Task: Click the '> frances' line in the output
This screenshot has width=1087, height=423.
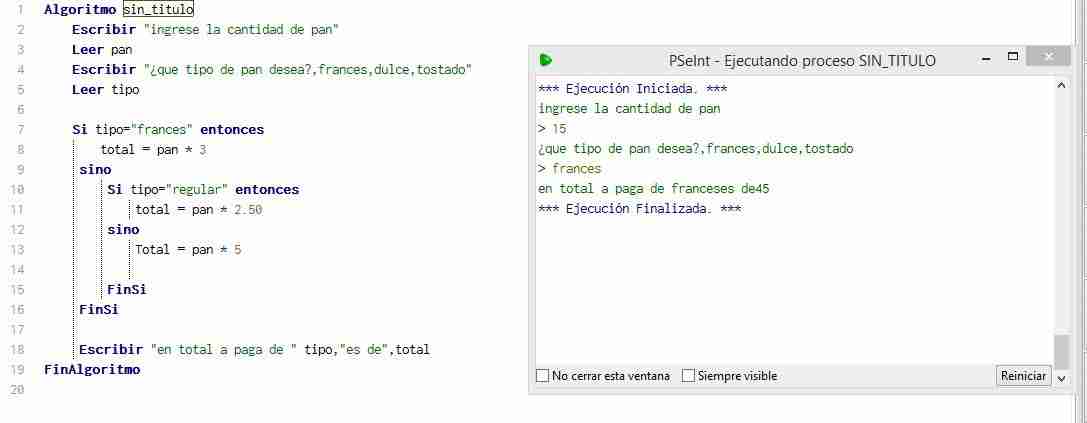Action: tap(570, 169)
